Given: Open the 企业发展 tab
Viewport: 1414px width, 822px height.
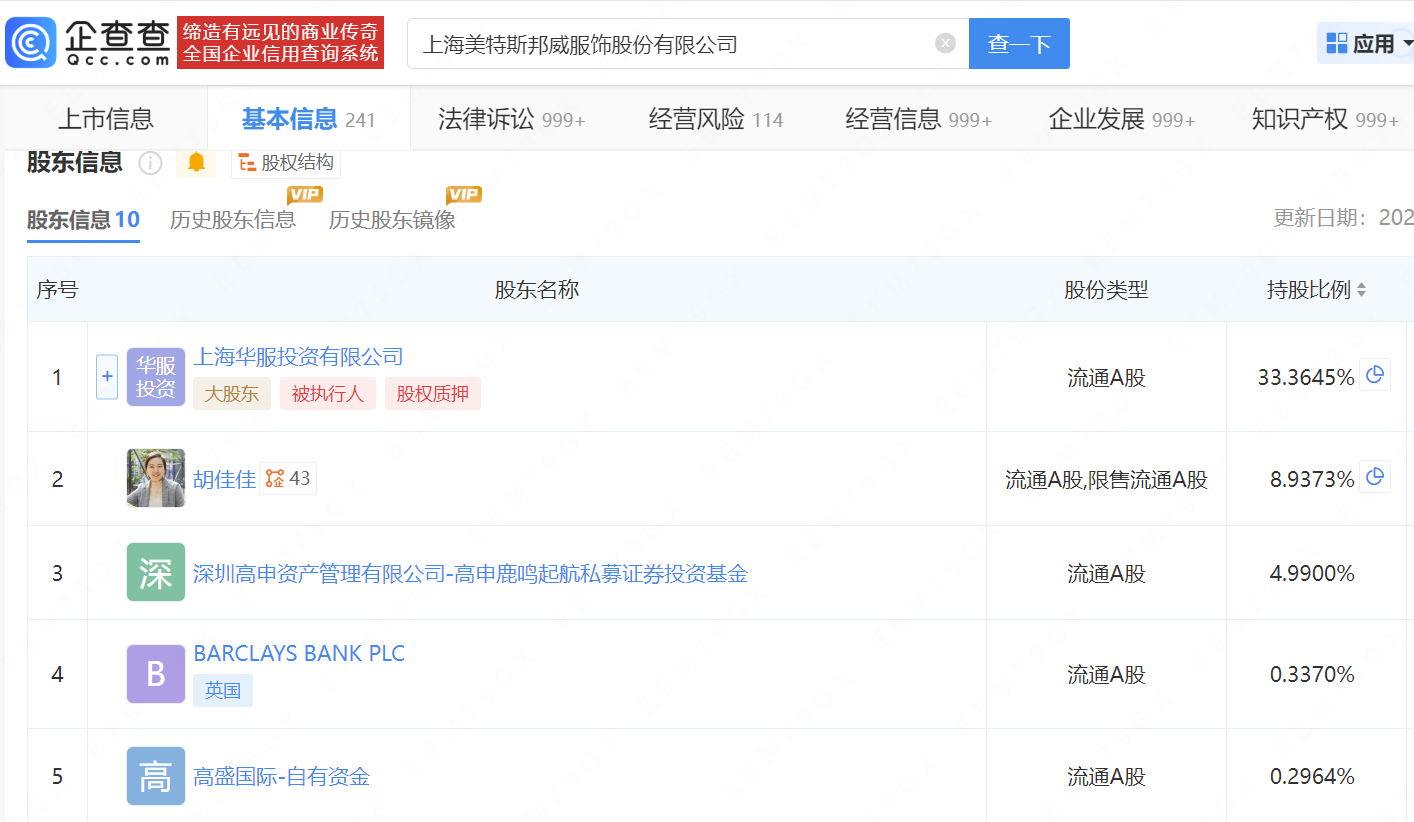Looking at the screenshot, I should pyautogui.click(x=1122, y=119).
